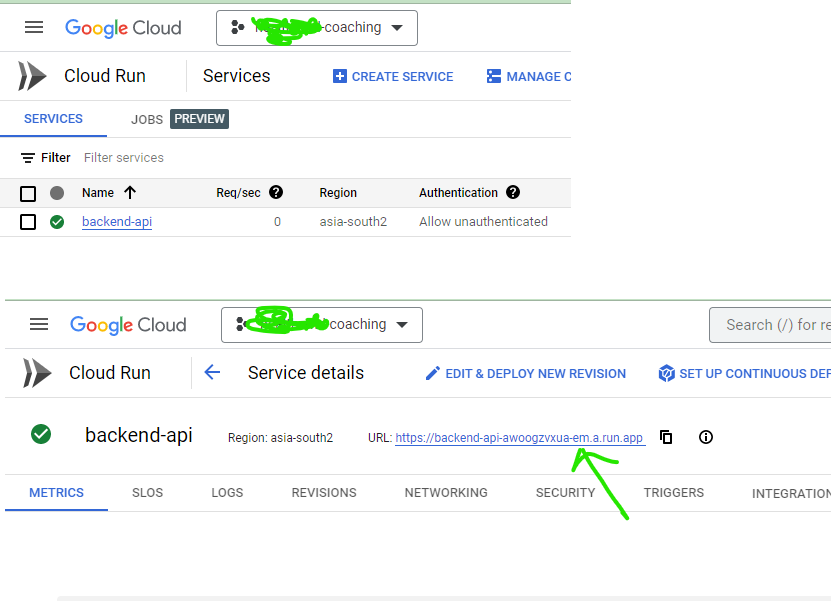Click the Region: asia-south2 label on Service details
This screenshot has height=602, width=840.
click(x=280, y=438)
